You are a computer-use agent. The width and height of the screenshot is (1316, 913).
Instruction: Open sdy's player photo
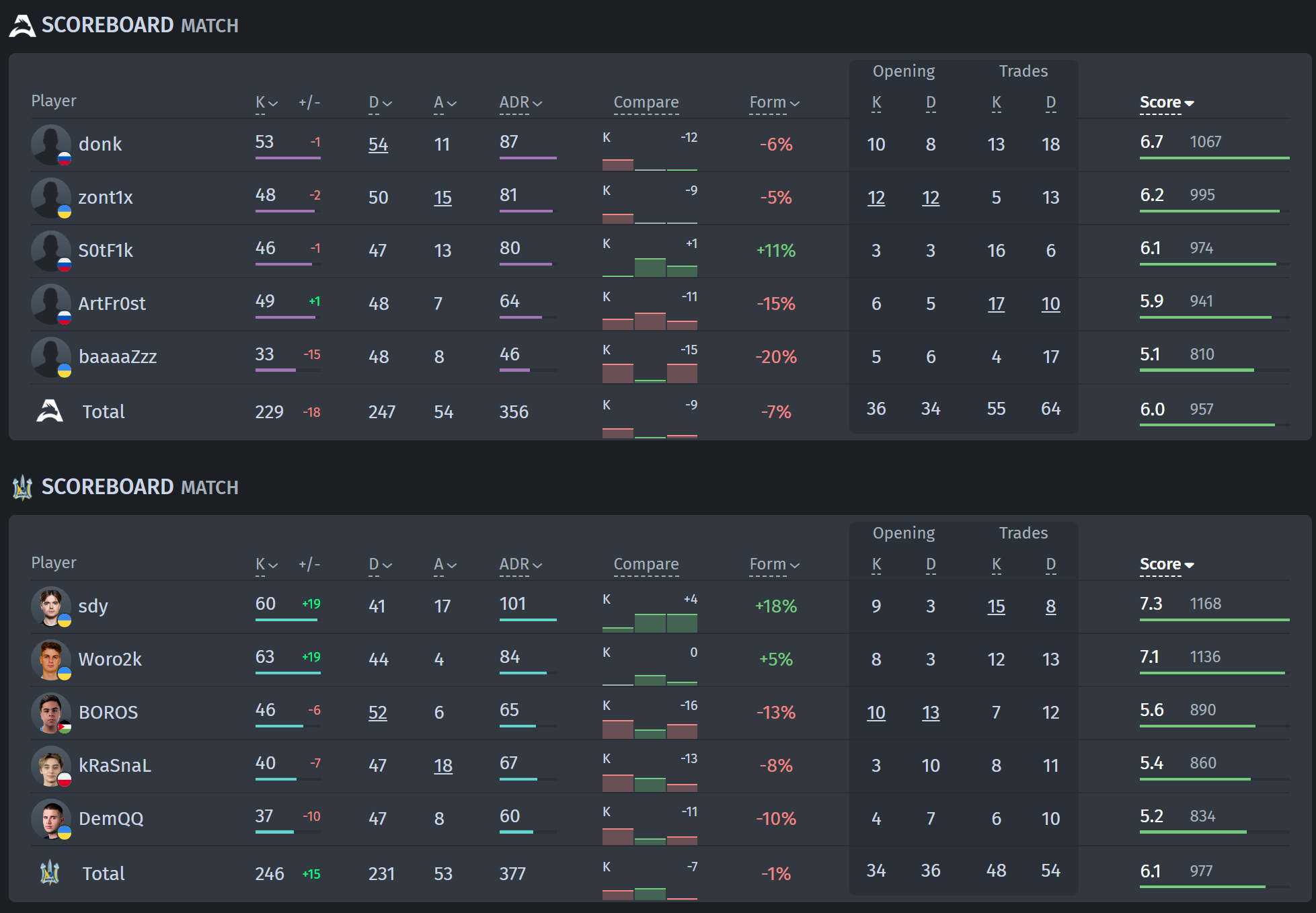[x=51, y=606]
